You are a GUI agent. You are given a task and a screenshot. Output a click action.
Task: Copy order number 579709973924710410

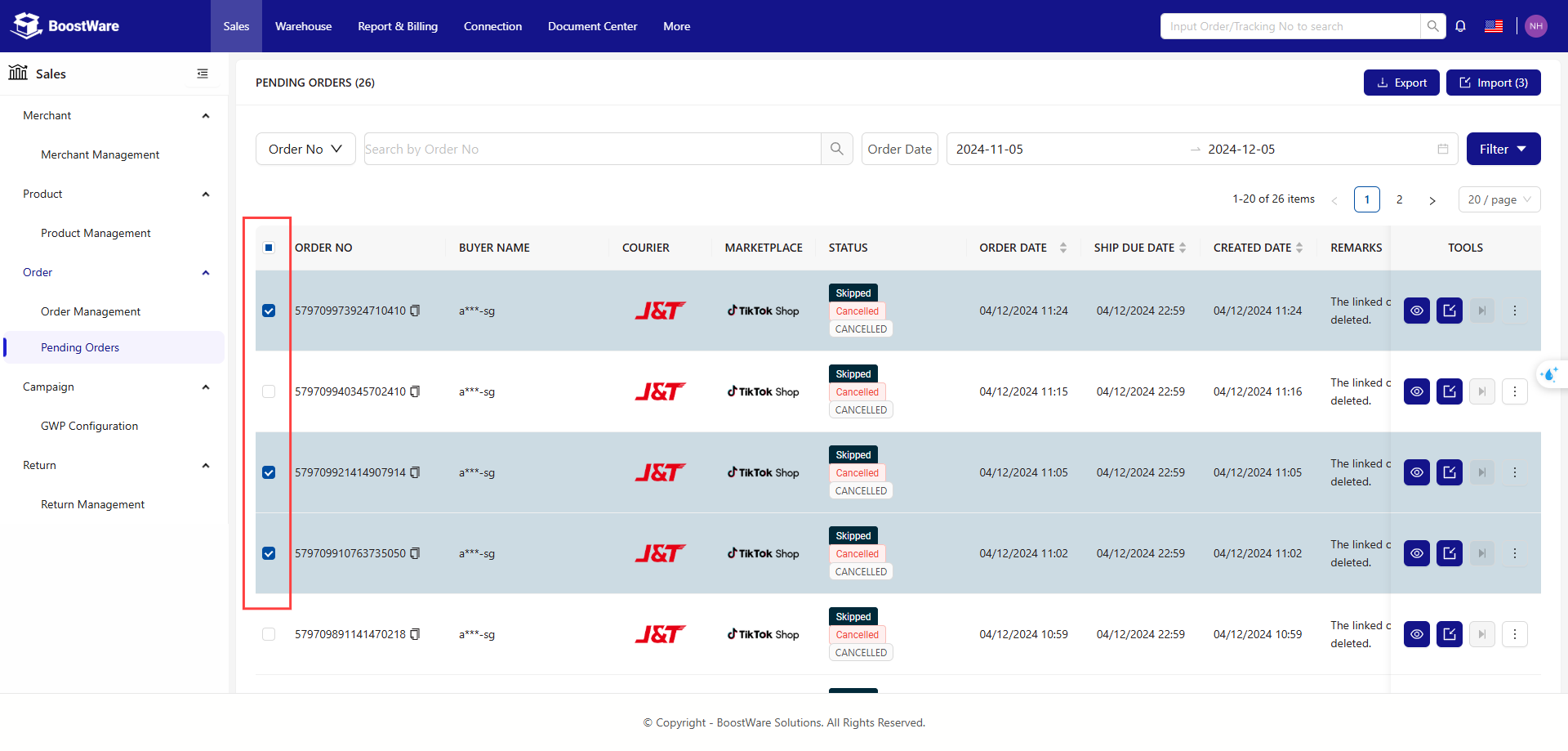(415, 311)
